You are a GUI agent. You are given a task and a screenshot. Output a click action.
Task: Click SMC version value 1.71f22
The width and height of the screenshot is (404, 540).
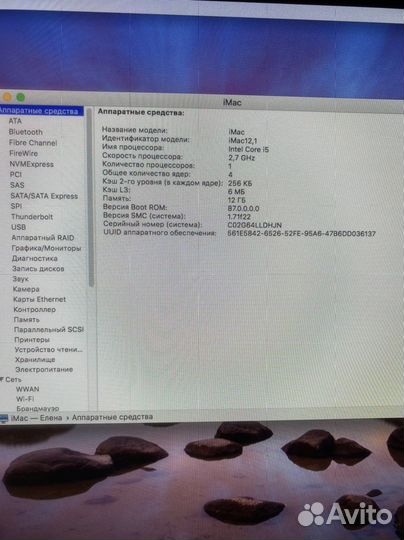tap(239, 217)
